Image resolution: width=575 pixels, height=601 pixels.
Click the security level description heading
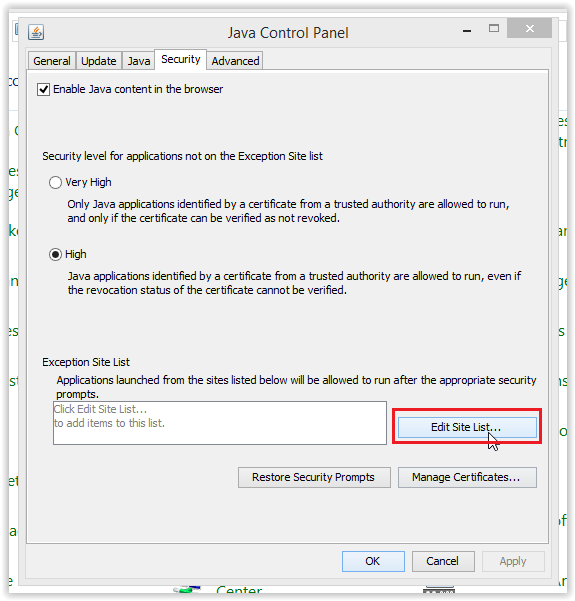182,156
